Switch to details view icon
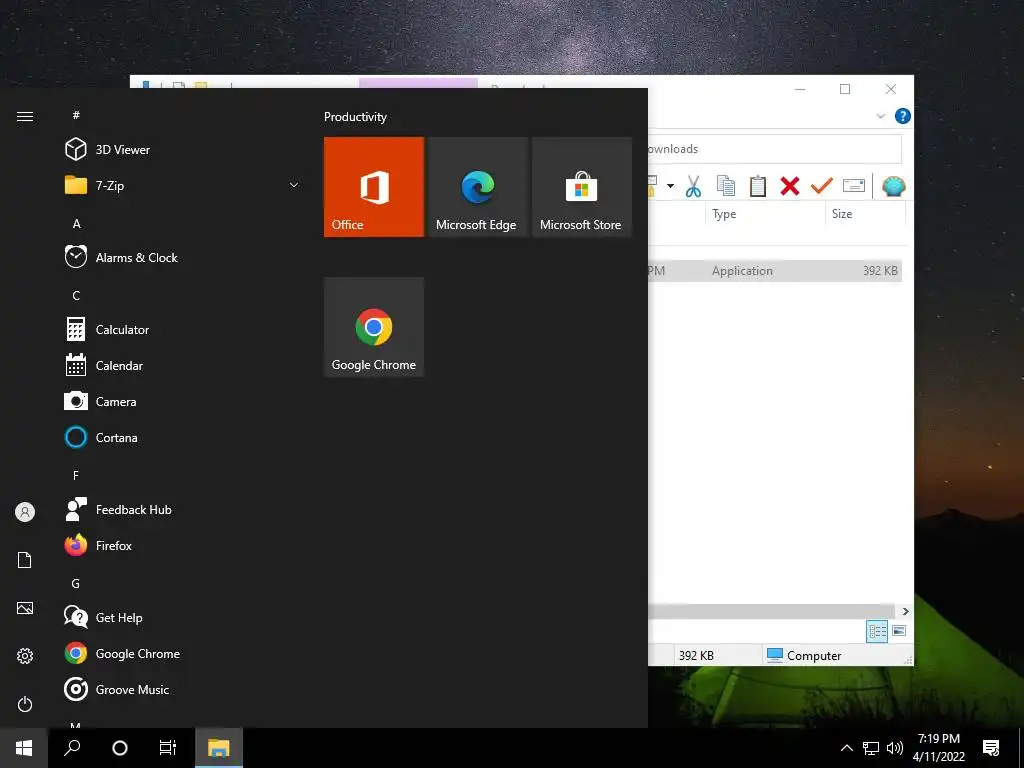 click(877, 631)
